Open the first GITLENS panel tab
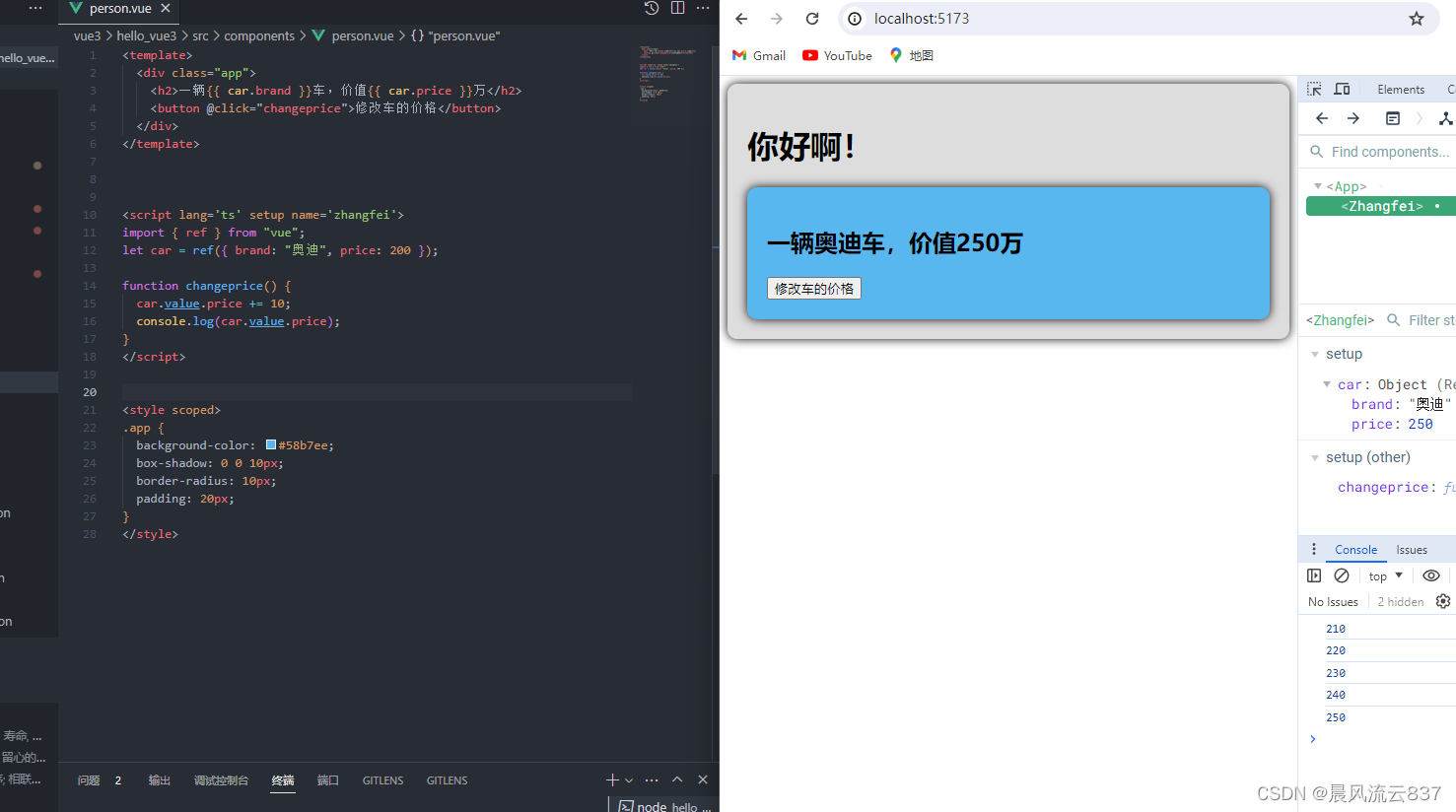 (x=382, y=780)
